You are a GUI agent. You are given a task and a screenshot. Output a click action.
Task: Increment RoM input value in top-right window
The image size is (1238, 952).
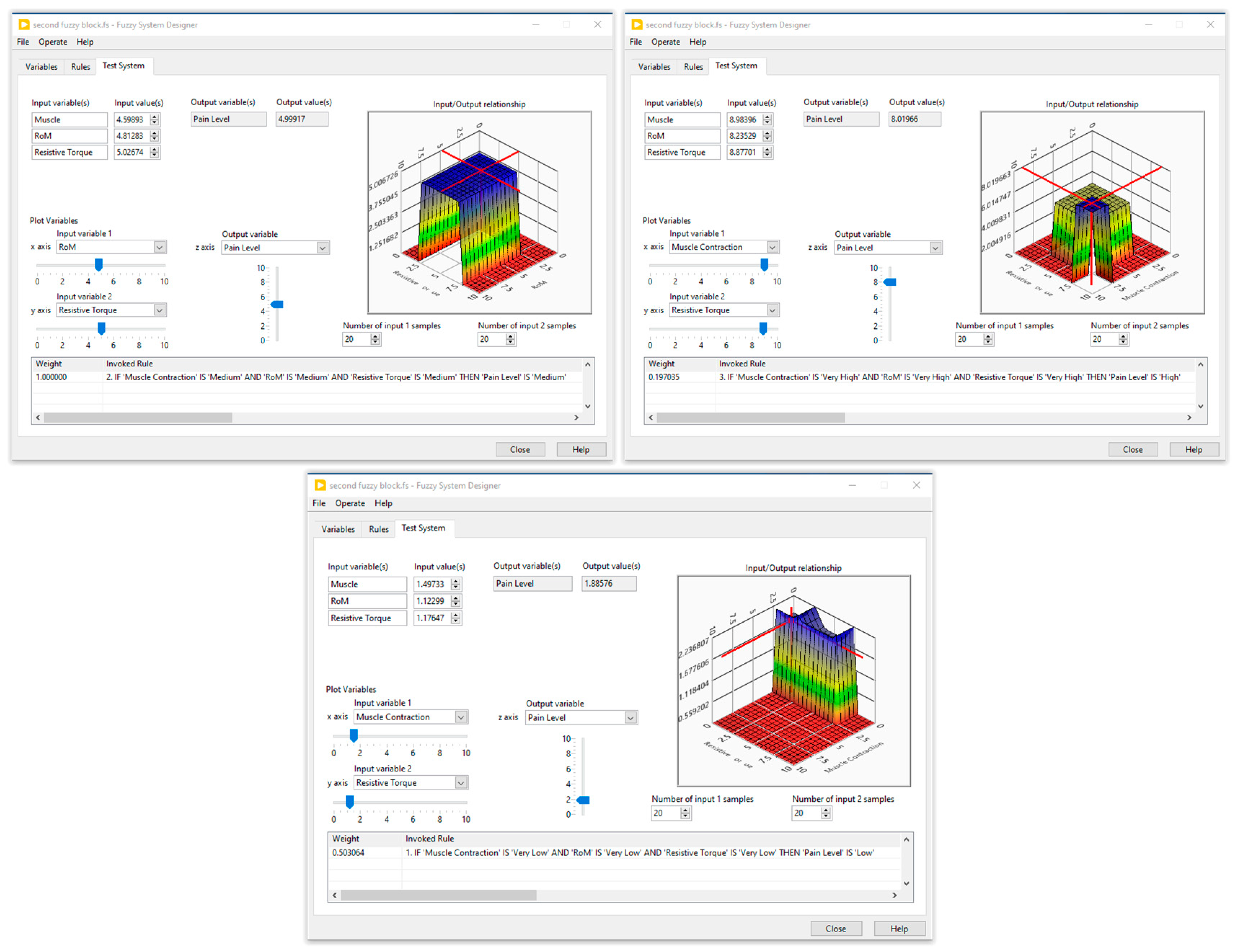point(768,133)
